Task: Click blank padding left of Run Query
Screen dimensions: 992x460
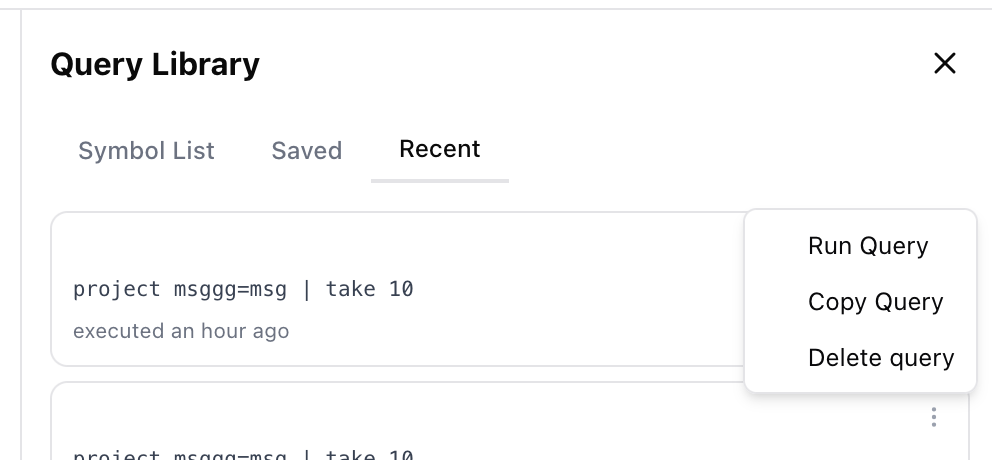Action: [778, 246]
